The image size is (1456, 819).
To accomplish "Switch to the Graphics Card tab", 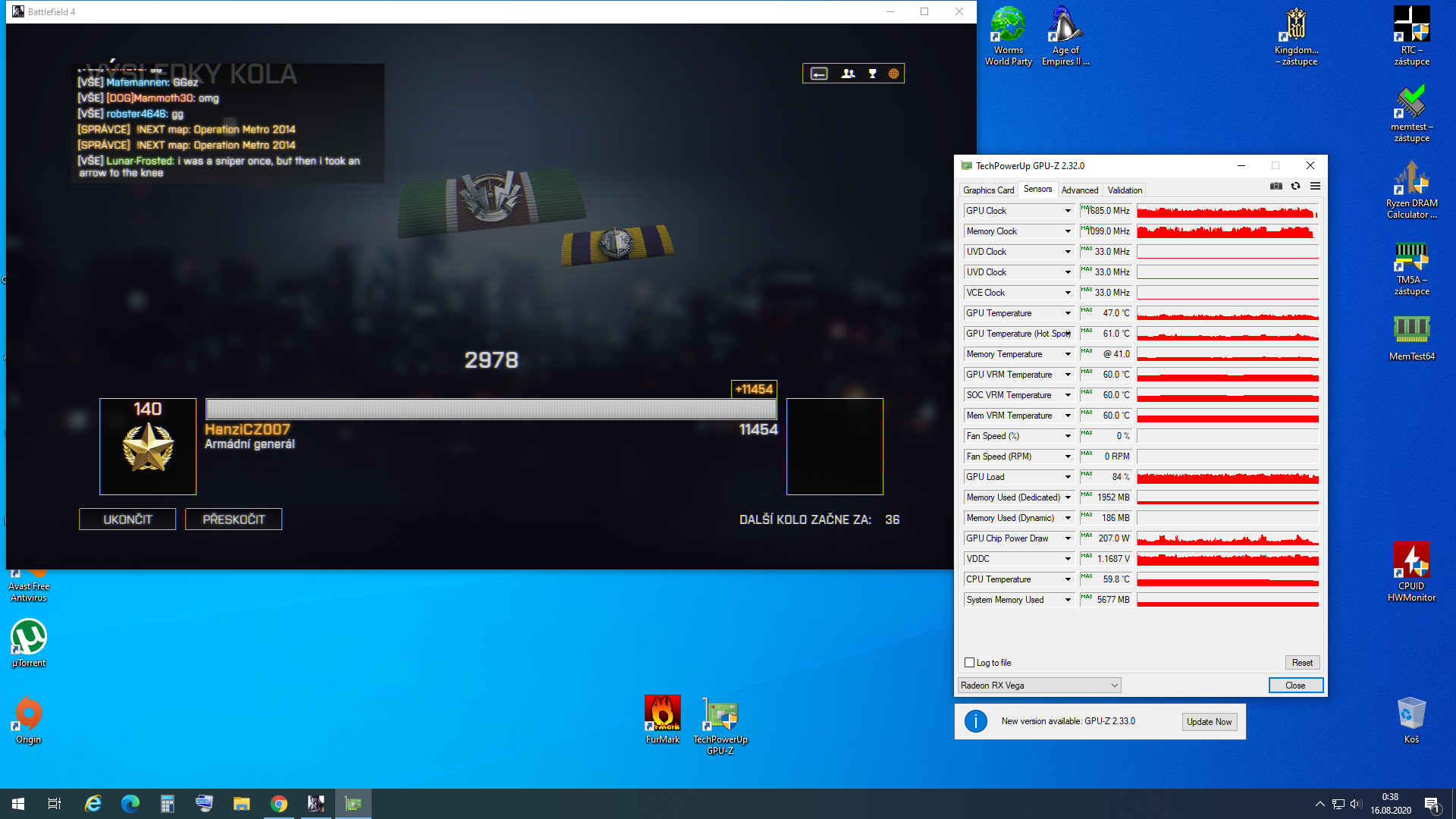I will 988,190.
